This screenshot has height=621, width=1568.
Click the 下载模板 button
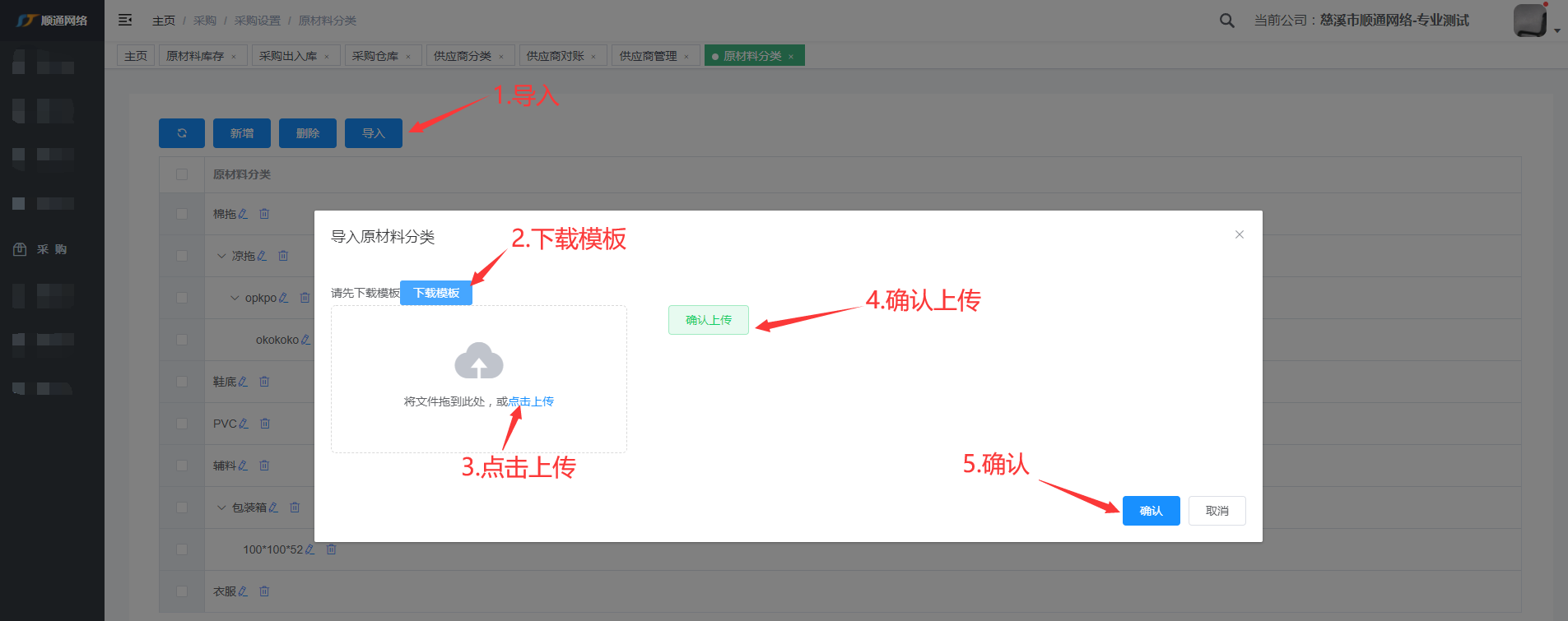(x=435, y=293)
